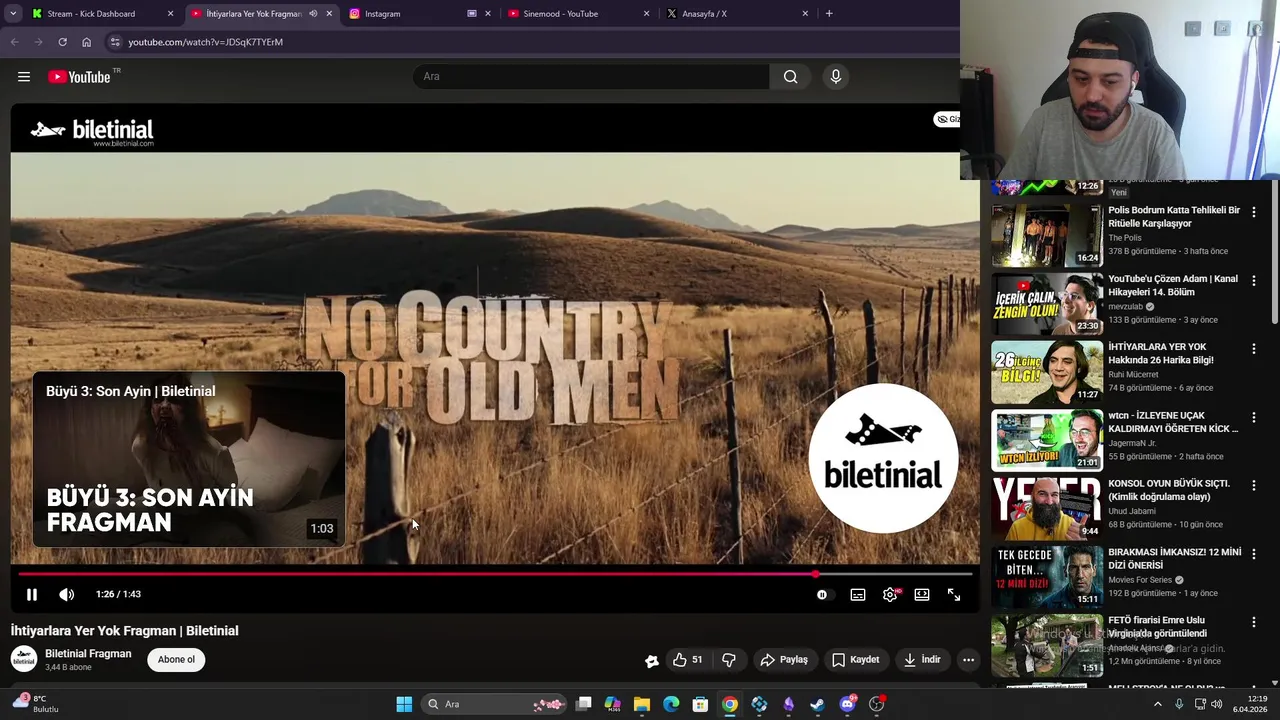The width and height of the screenshot is (1280, 720).
Task: Open İHTİYARLARA YER YOK 26 Bilgi options menu
Action: click(1253, 349)
